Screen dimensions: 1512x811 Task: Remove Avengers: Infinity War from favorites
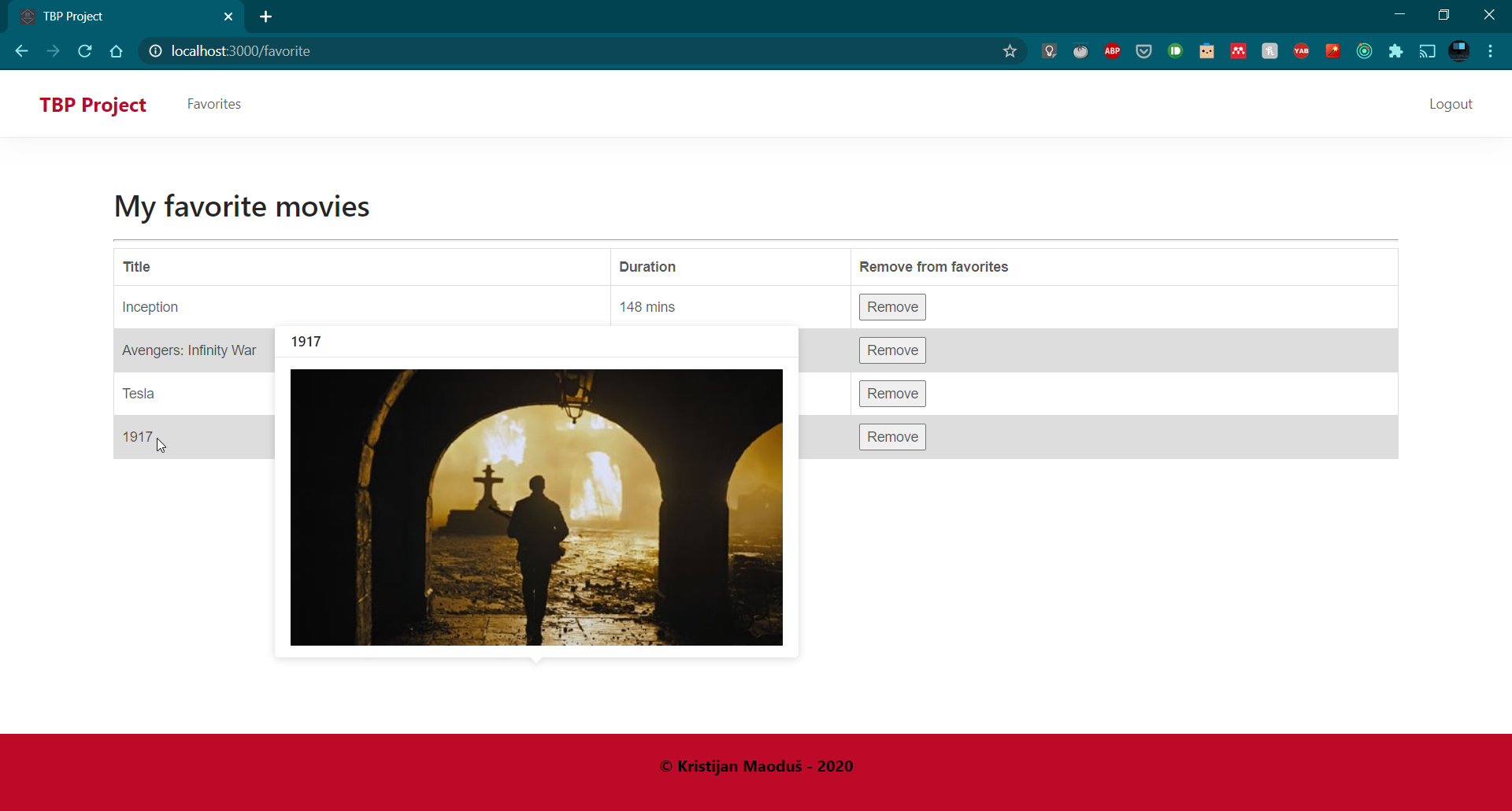coord(892,350)
